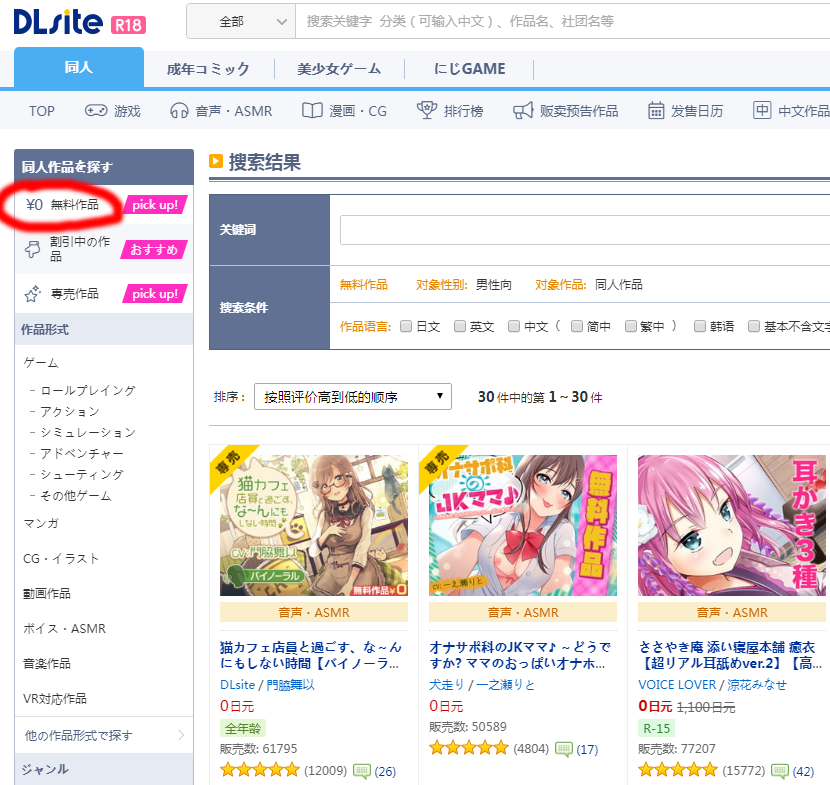Open the ロールプレイング subcategory
This screenshot has width=830, height=785.
click(88, 391)
